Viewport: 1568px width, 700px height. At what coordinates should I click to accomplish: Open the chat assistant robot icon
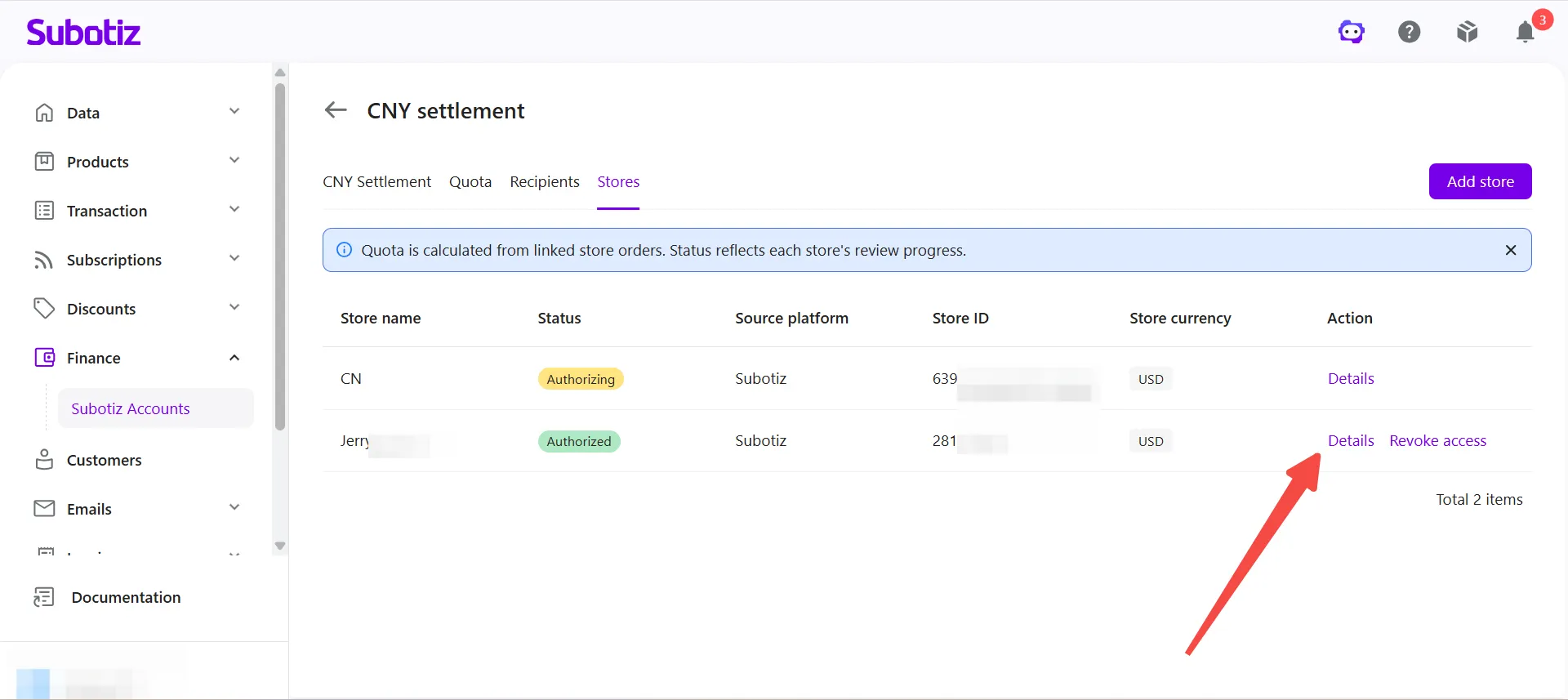coord(1352,32)
